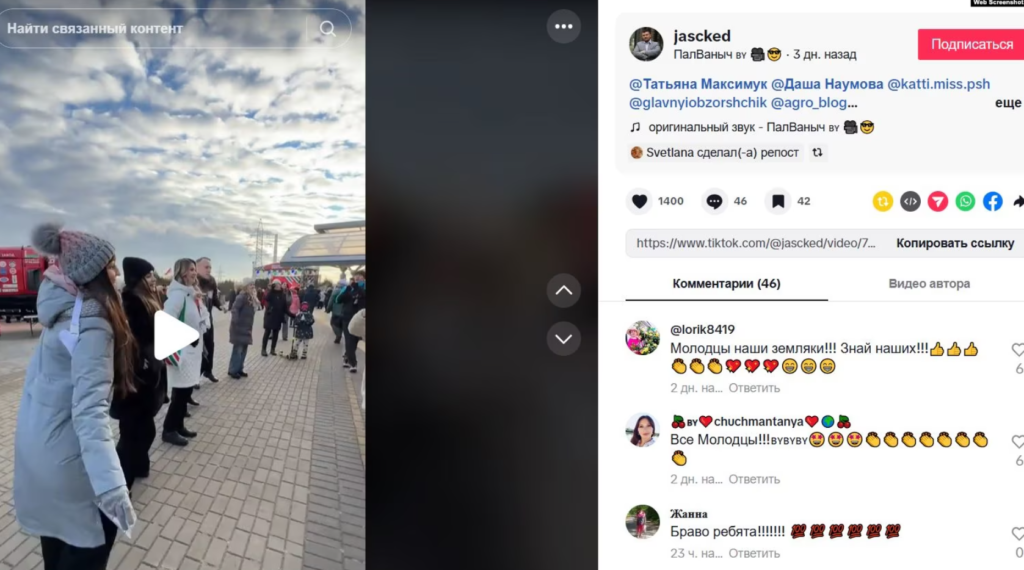The width and height of the screenshot is (1024, 570).
Task: Click the yellow repost icon
Action: (883, 201)
